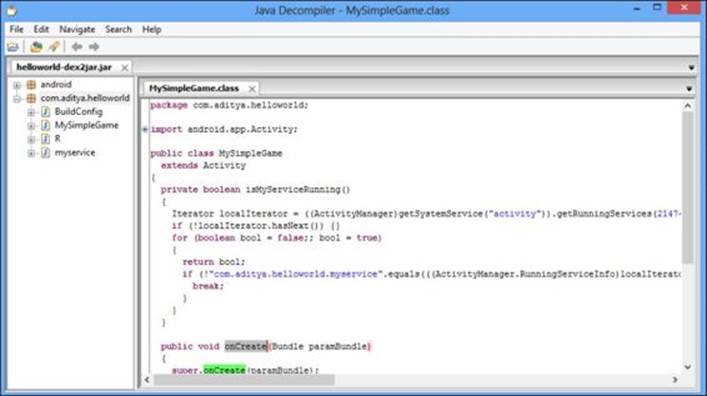The image size is (707, 396).
Task: Click the "break;" statement
Action: (x=208, y=286)
